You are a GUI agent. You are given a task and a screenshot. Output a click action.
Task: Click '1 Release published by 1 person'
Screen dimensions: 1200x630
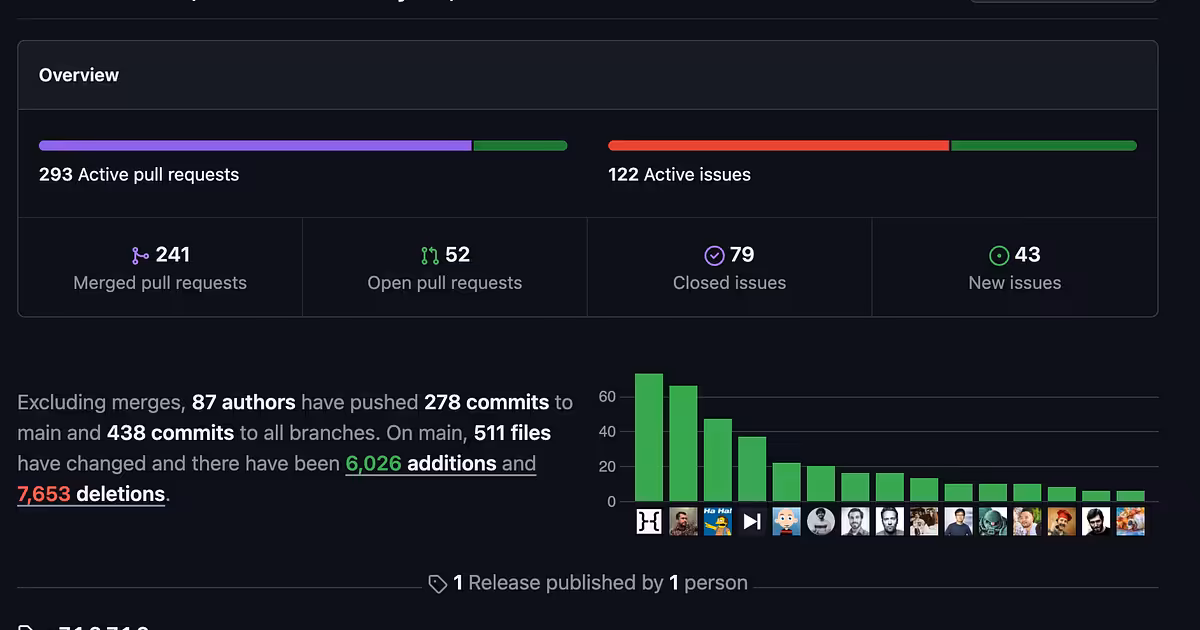tap(600, 583)
